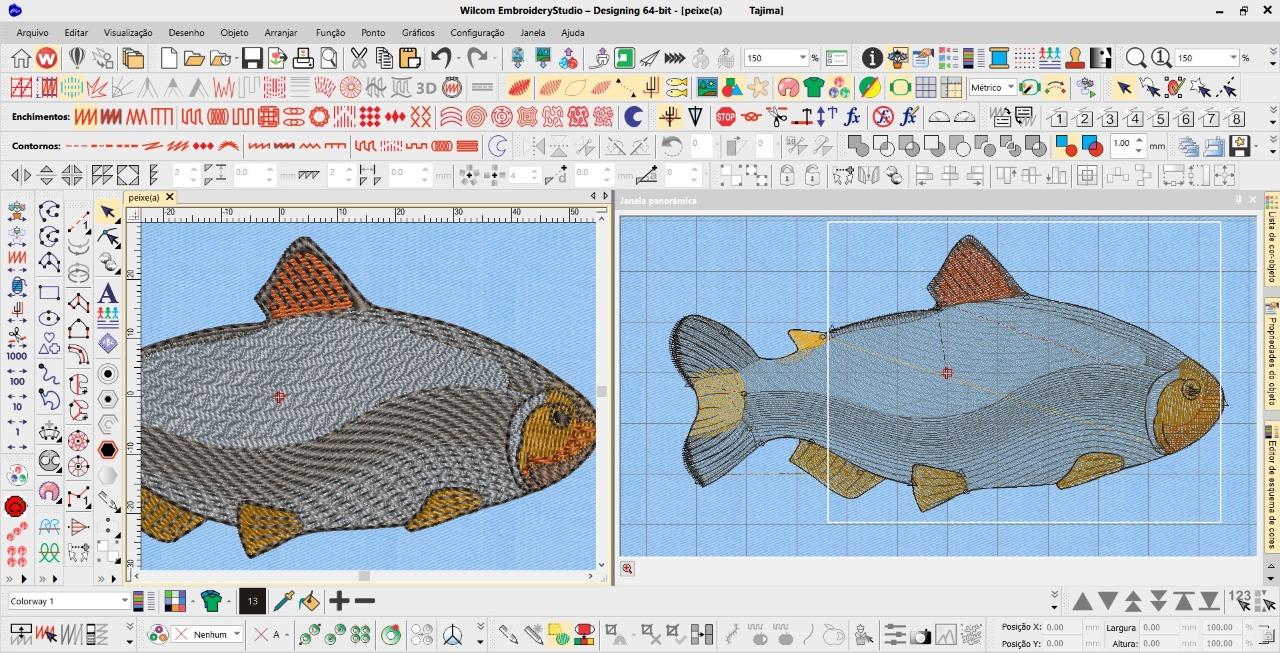Select the lettering A tool in left toolbox

pyautogui.click(x=108, y=294)
